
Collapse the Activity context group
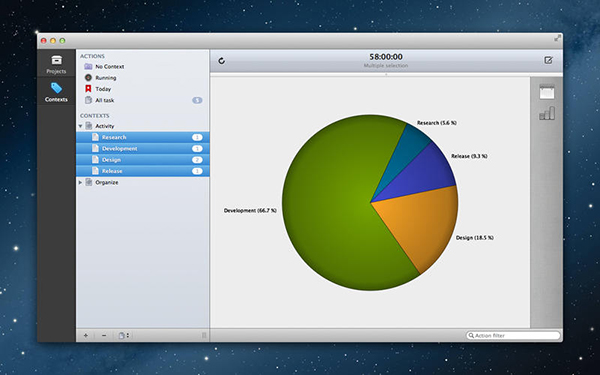pyautogui.click(x=80, y=126)
